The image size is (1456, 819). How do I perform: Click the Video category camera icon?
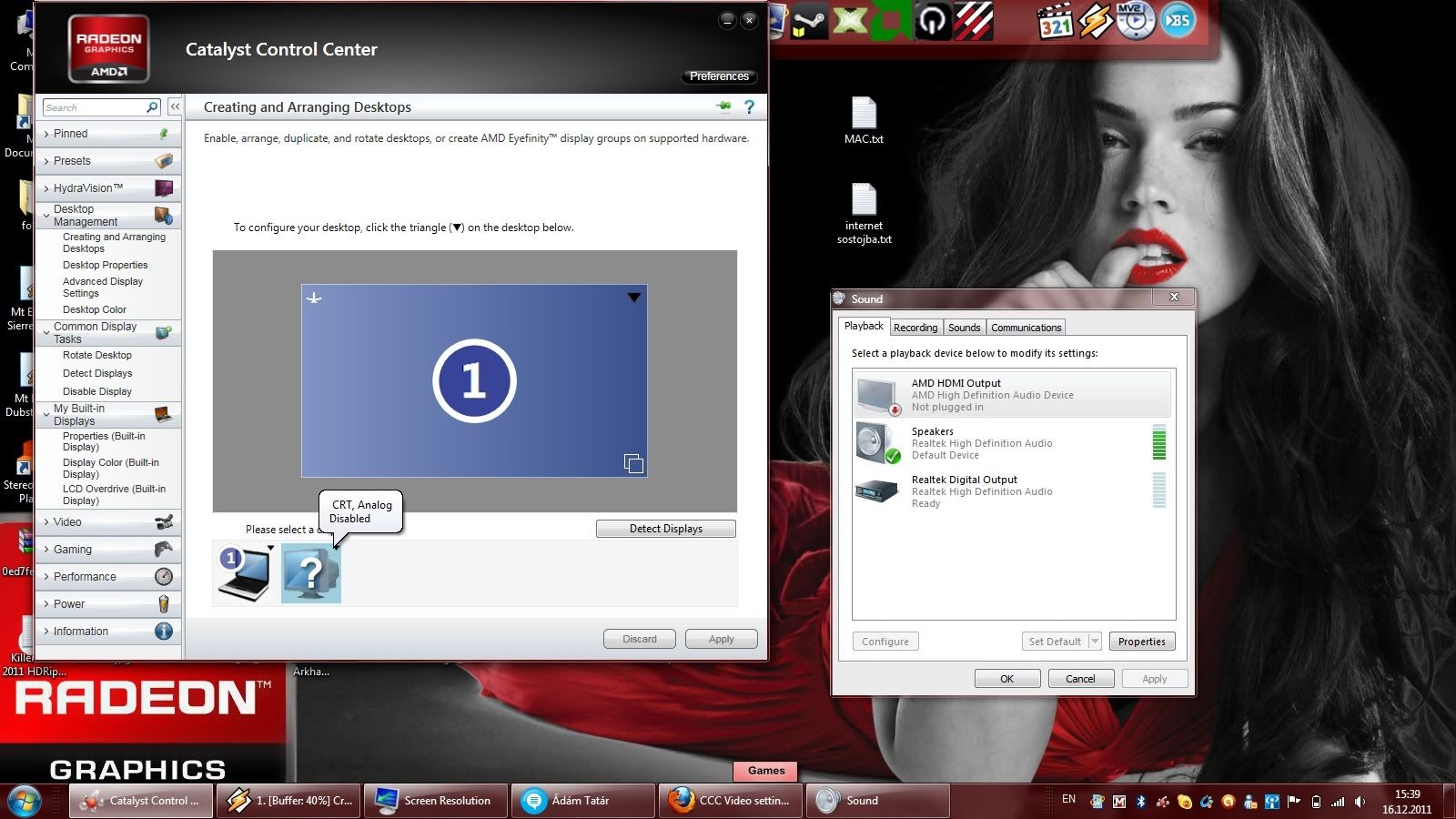[x=164, y=522]
